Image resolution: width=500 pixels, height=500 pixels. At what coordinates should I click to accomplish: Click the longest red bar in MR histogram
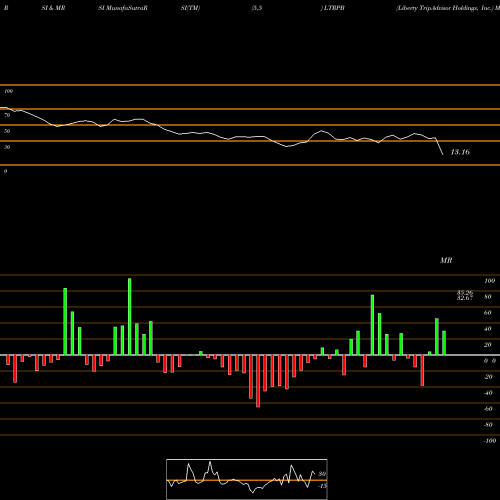258,381
